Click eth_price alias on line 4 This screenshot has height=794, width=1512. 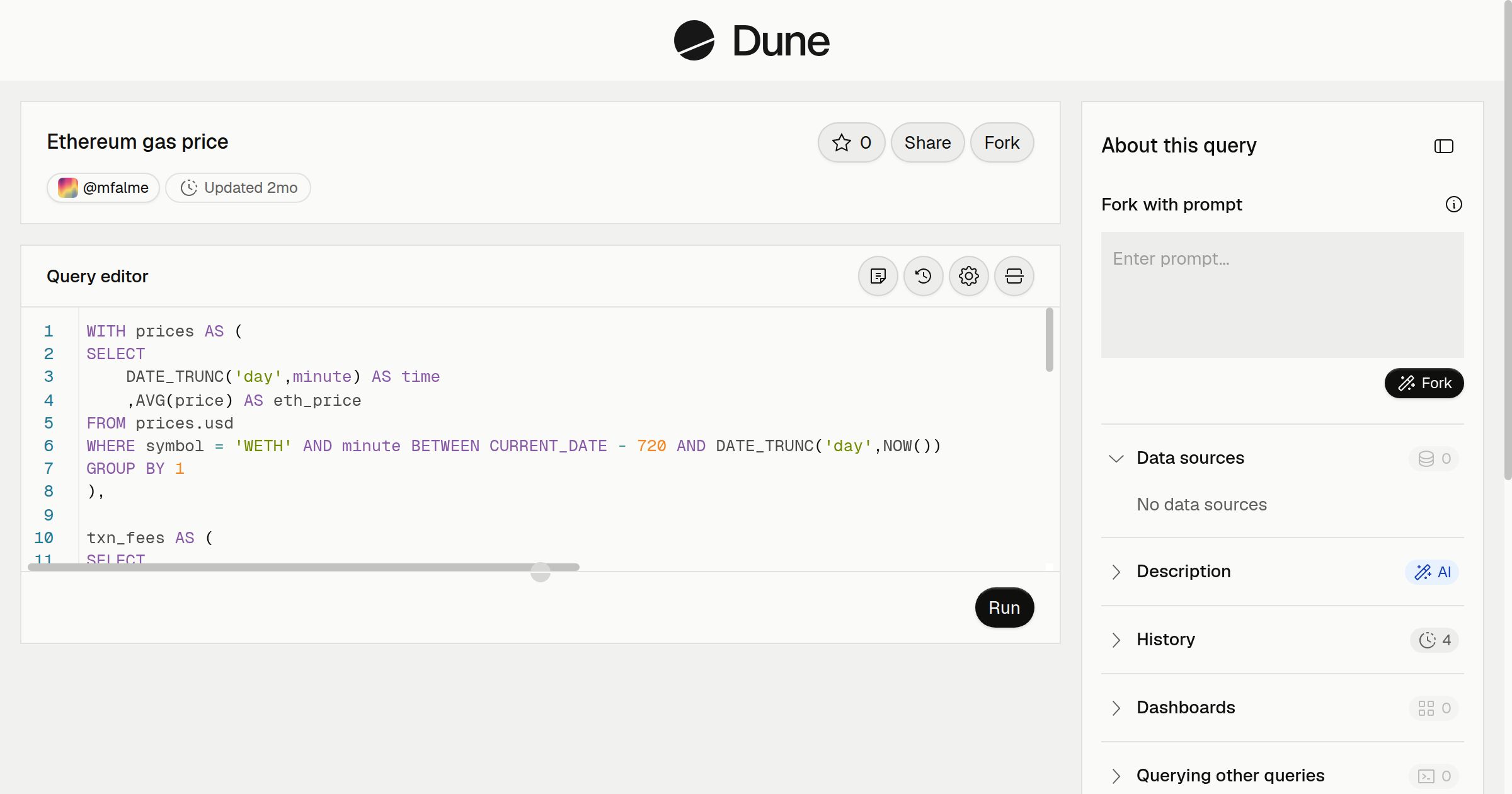coord(317,401)
